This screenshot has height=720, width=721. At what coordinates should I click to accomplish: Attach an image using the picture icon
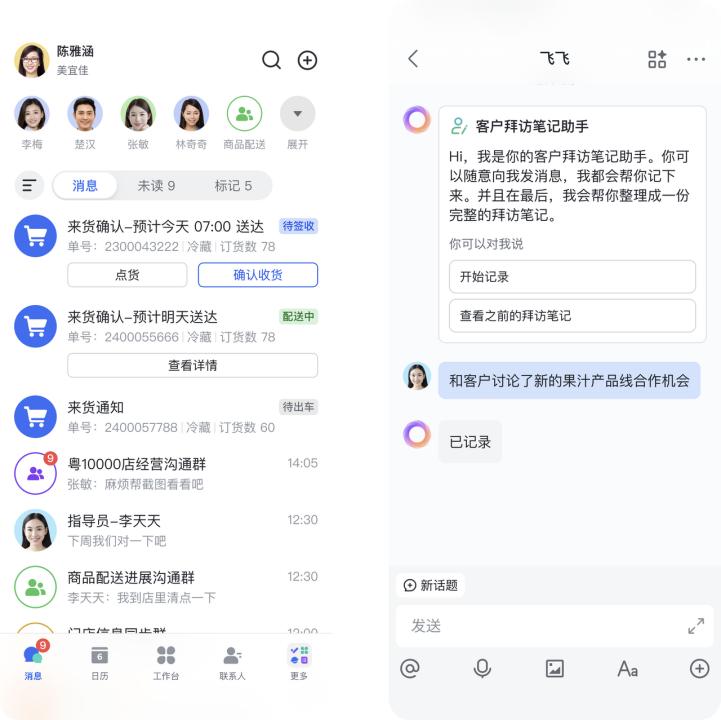(555, 669)
